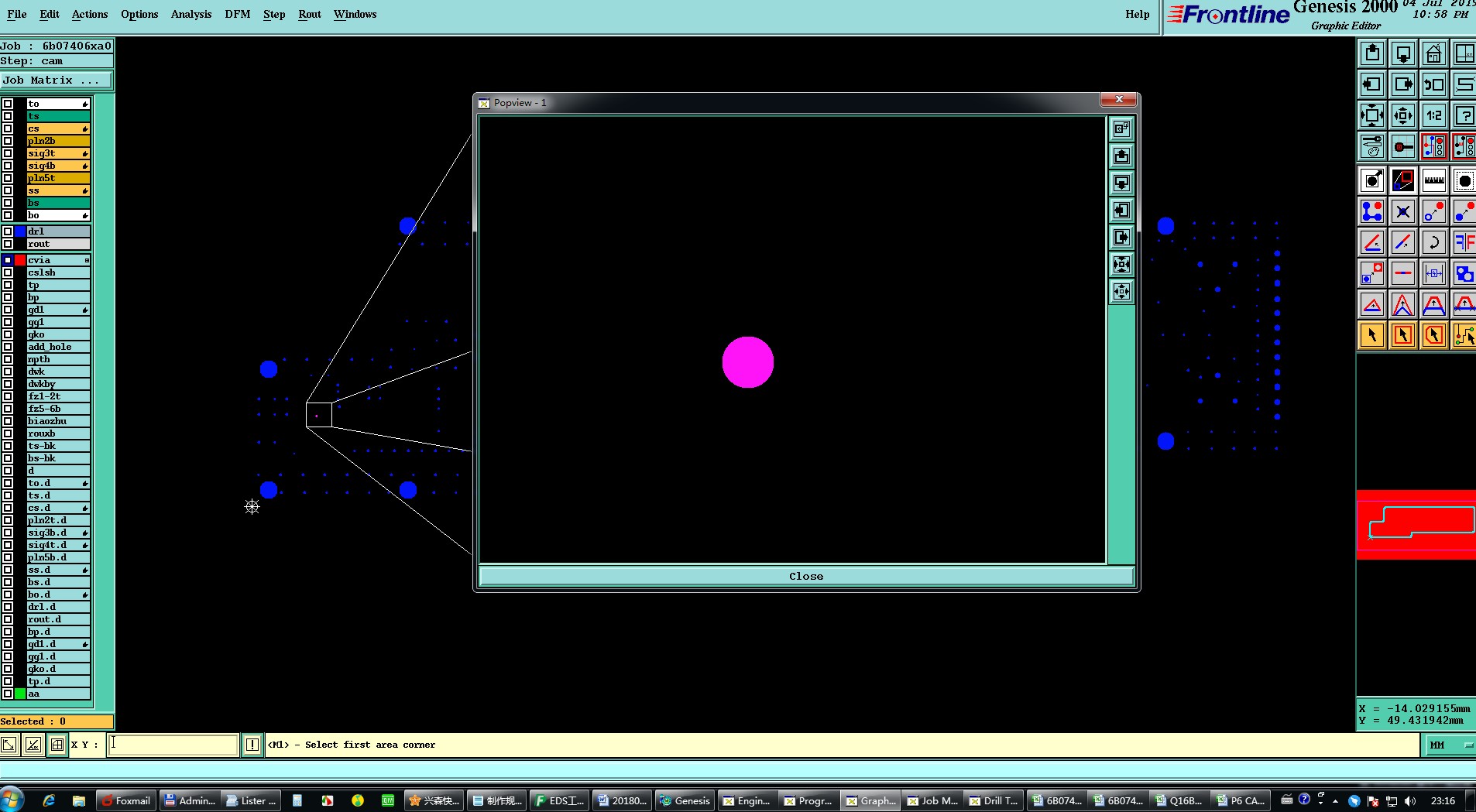
Task: Open the File menu
Action: (x=17, y=14)
